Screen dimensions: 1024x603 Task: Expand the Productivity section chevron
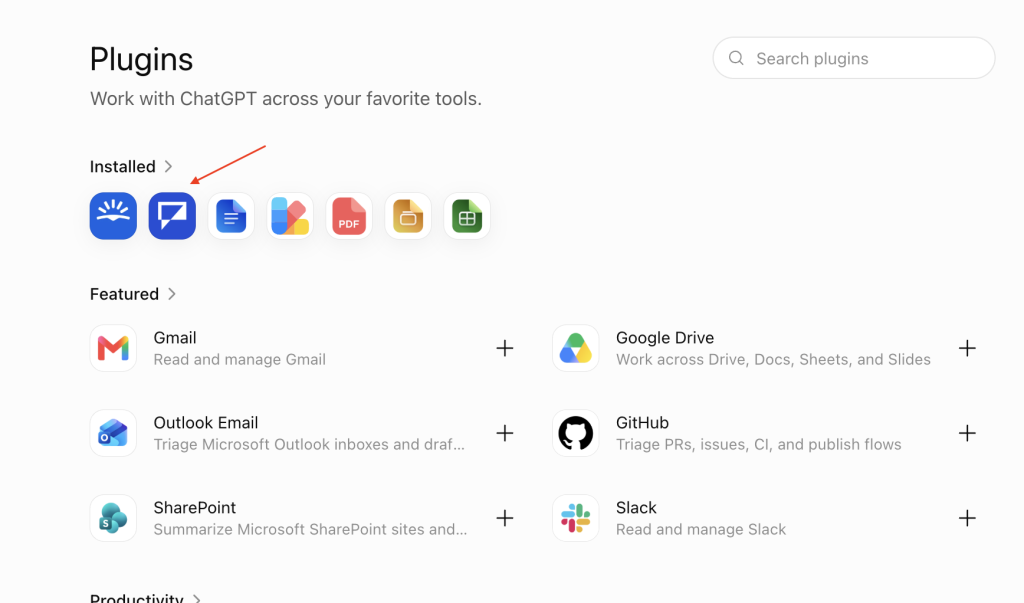click(197, 598)
